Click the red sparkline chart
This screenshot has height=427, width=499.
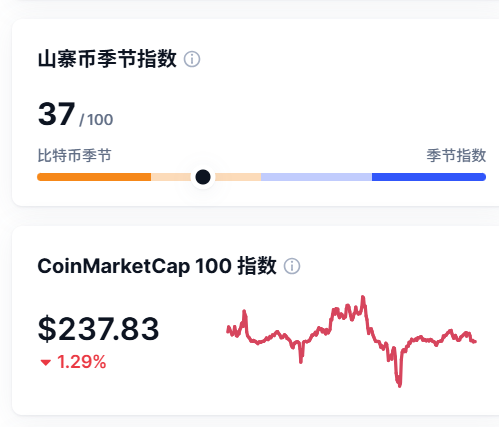coord(352,341)
